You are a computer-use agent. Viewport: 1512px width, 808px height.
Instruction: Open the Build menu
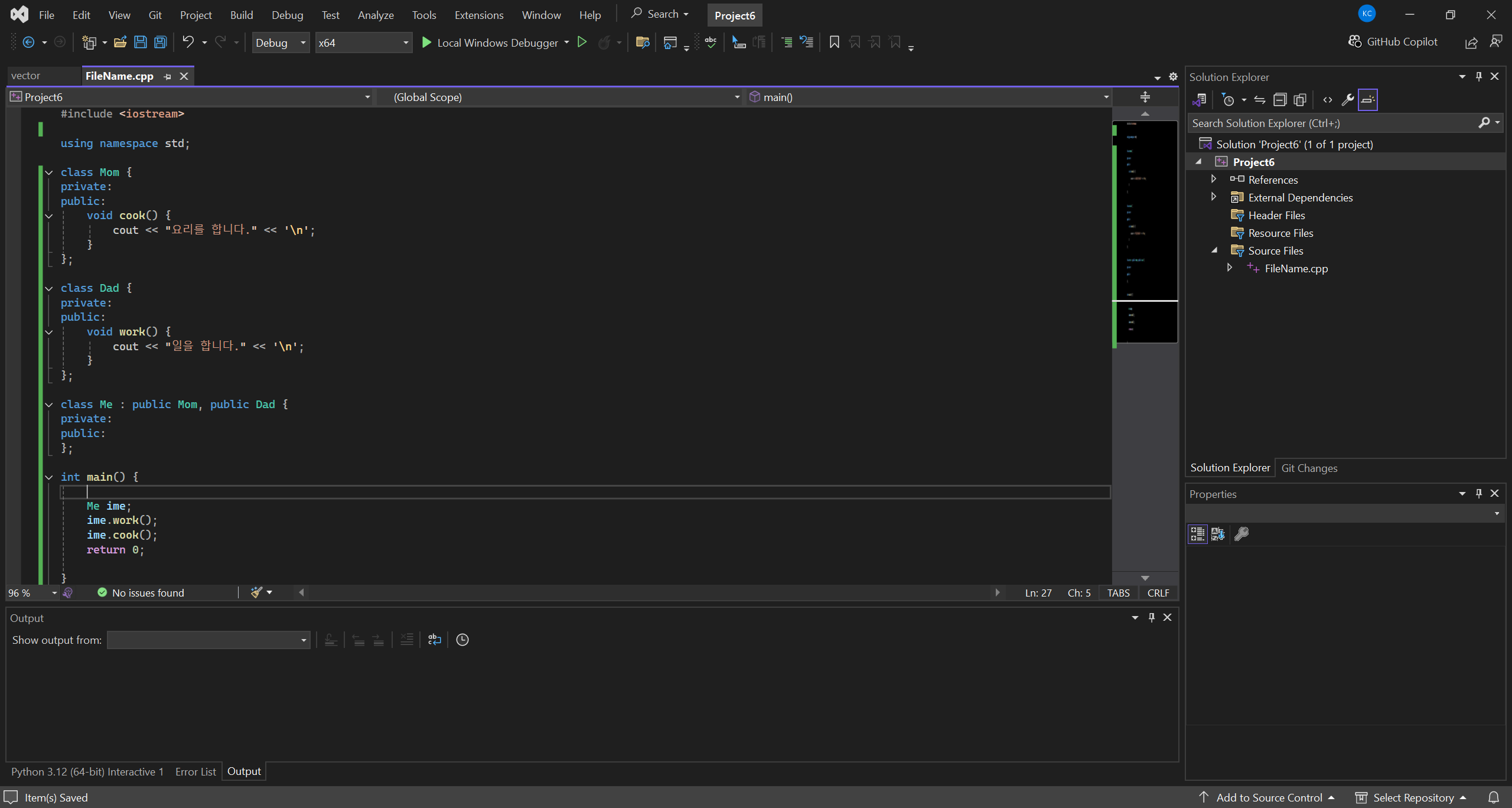click(241, 15)
